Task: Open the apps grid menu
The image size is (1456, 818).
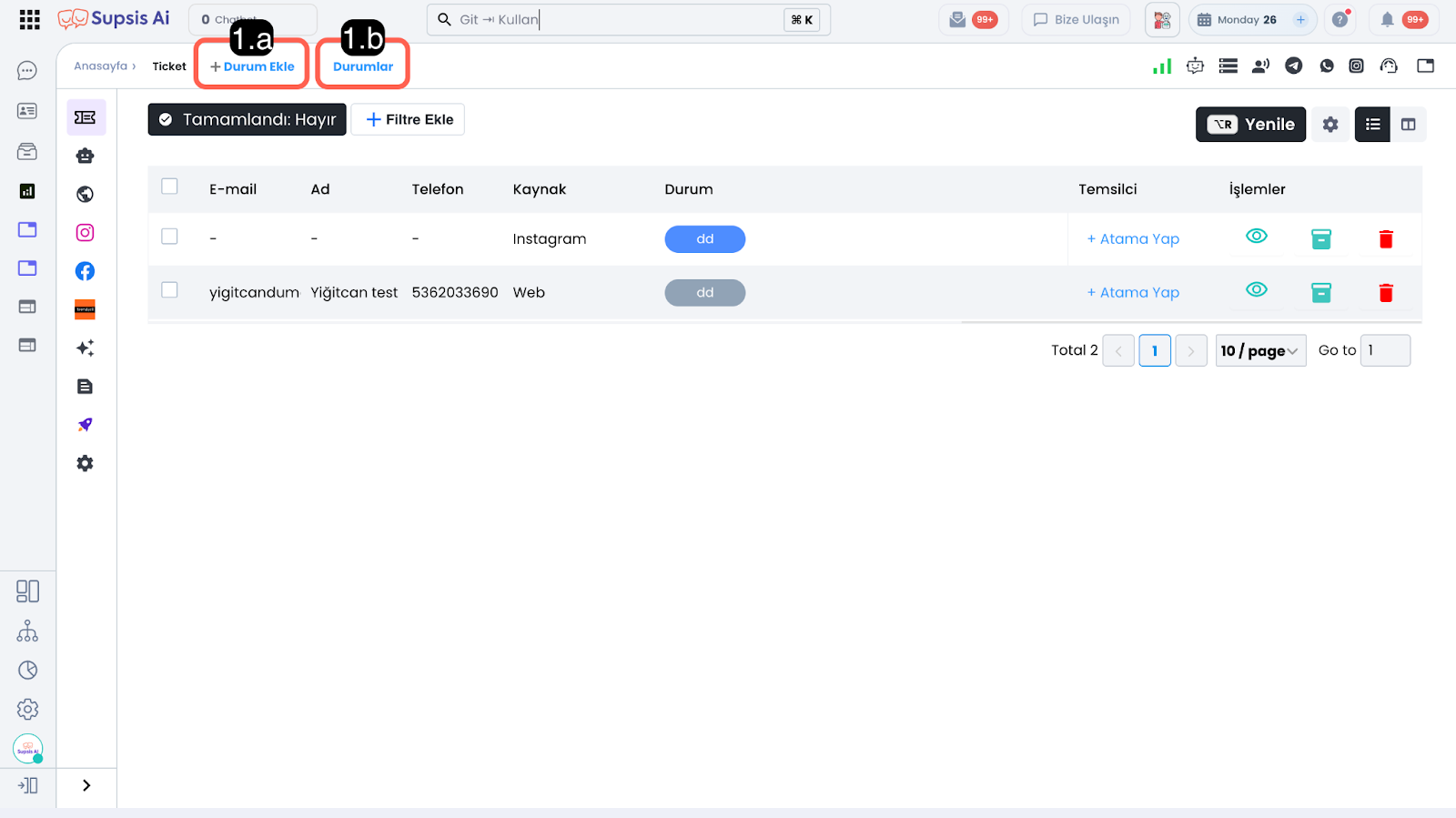Action: [x=29, y=20]
